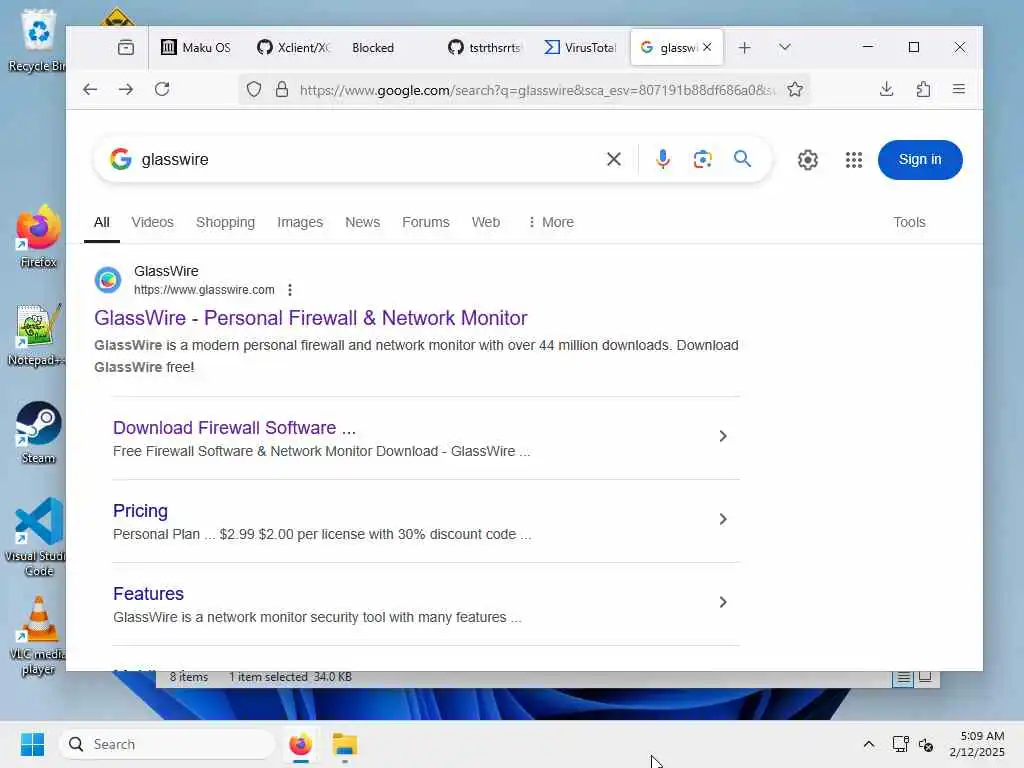Switch File Explorer to large icons view
Viewport: 1024px width, 768px height.
pos(925,677)
